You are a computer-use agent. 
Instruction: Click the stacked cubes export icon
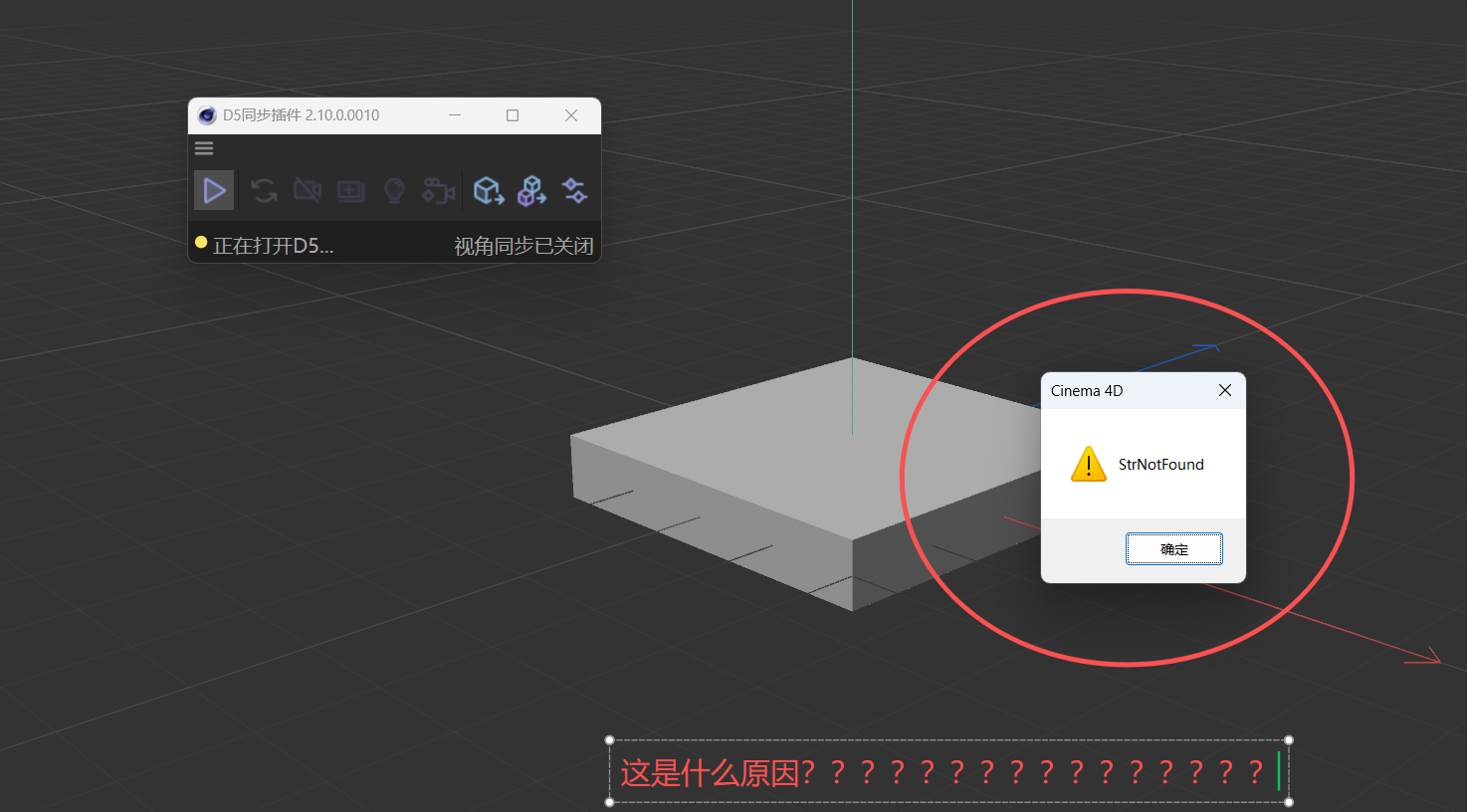tap(531, 190)
